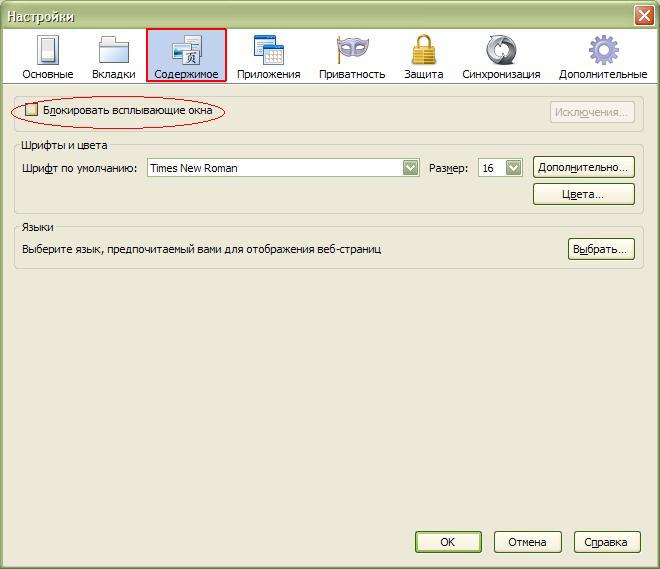
Task: Click the Выбрать languages button
Action: [601, 249]
